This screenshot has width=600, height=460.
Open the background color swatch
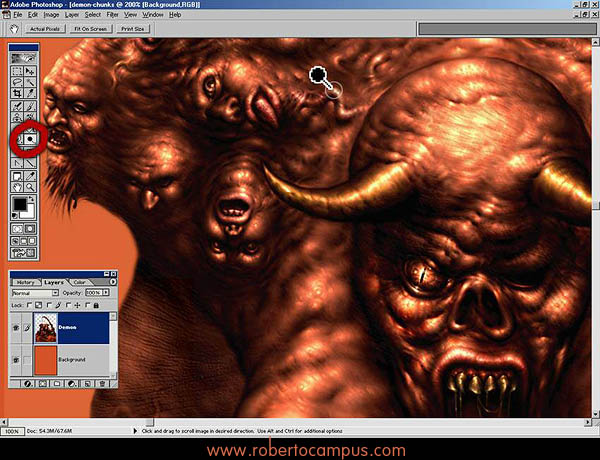coord(29,213)
